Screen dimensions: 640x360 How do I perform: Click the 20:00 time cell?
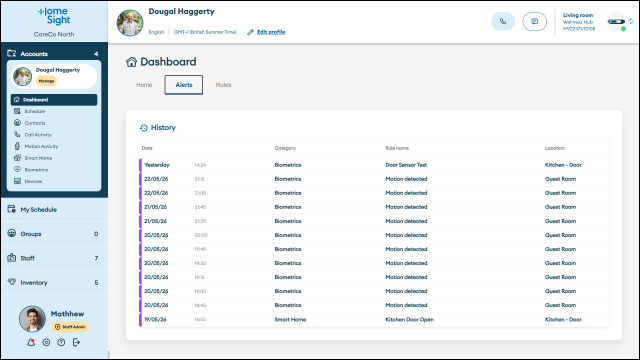pyautogui.click(x=201, y=235)
